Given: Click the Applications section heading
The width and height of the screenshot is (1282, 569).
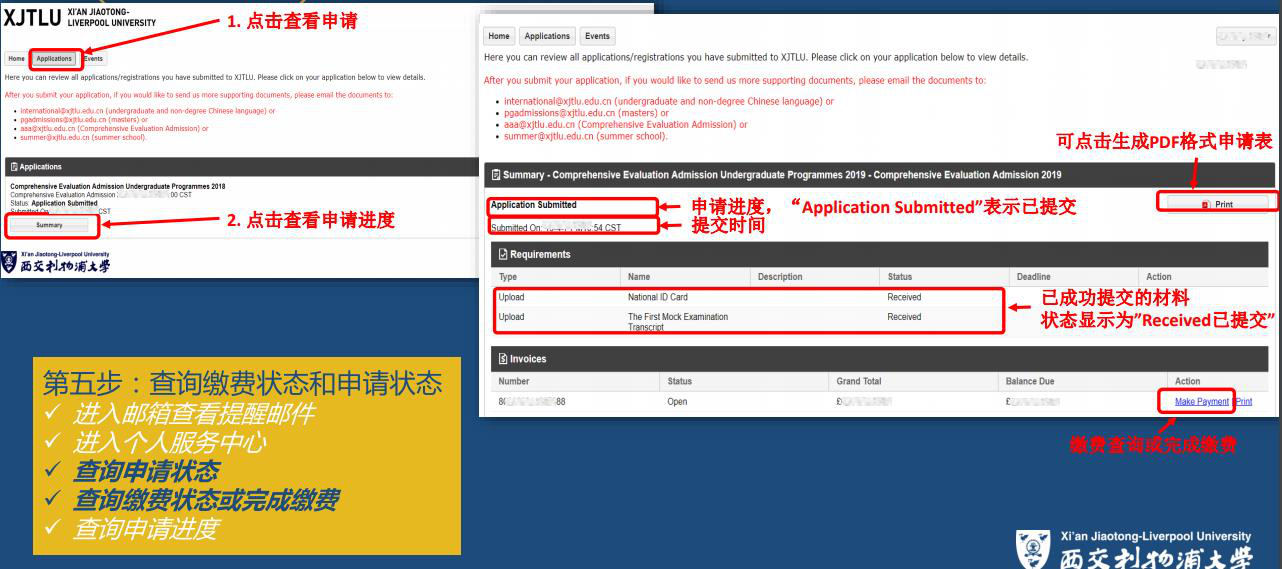Looking at the screenshot, I should click(x=40, y=167).
